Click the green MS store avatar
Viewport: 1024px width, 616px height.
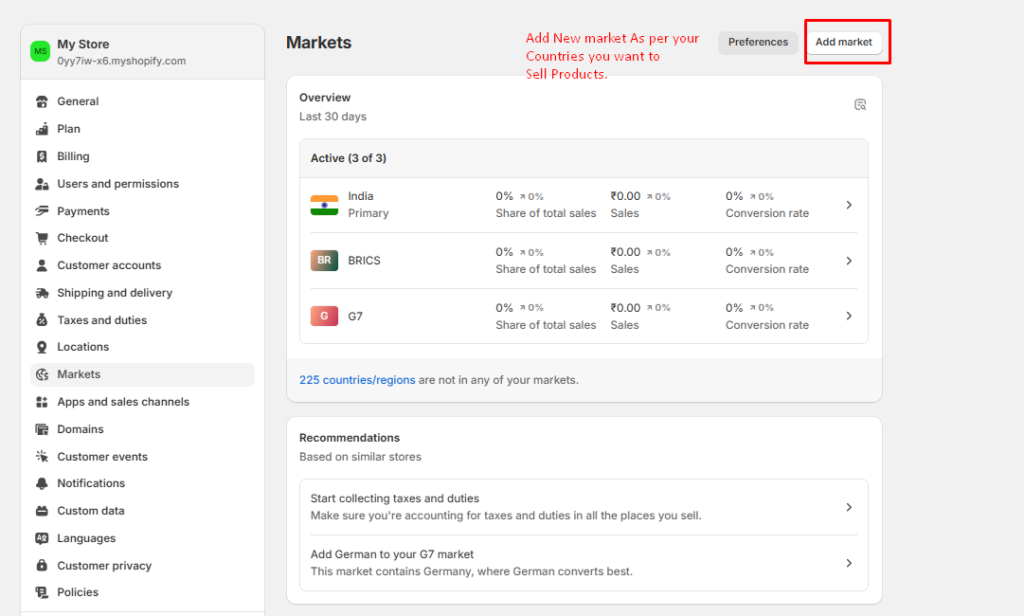click(40, 52)
